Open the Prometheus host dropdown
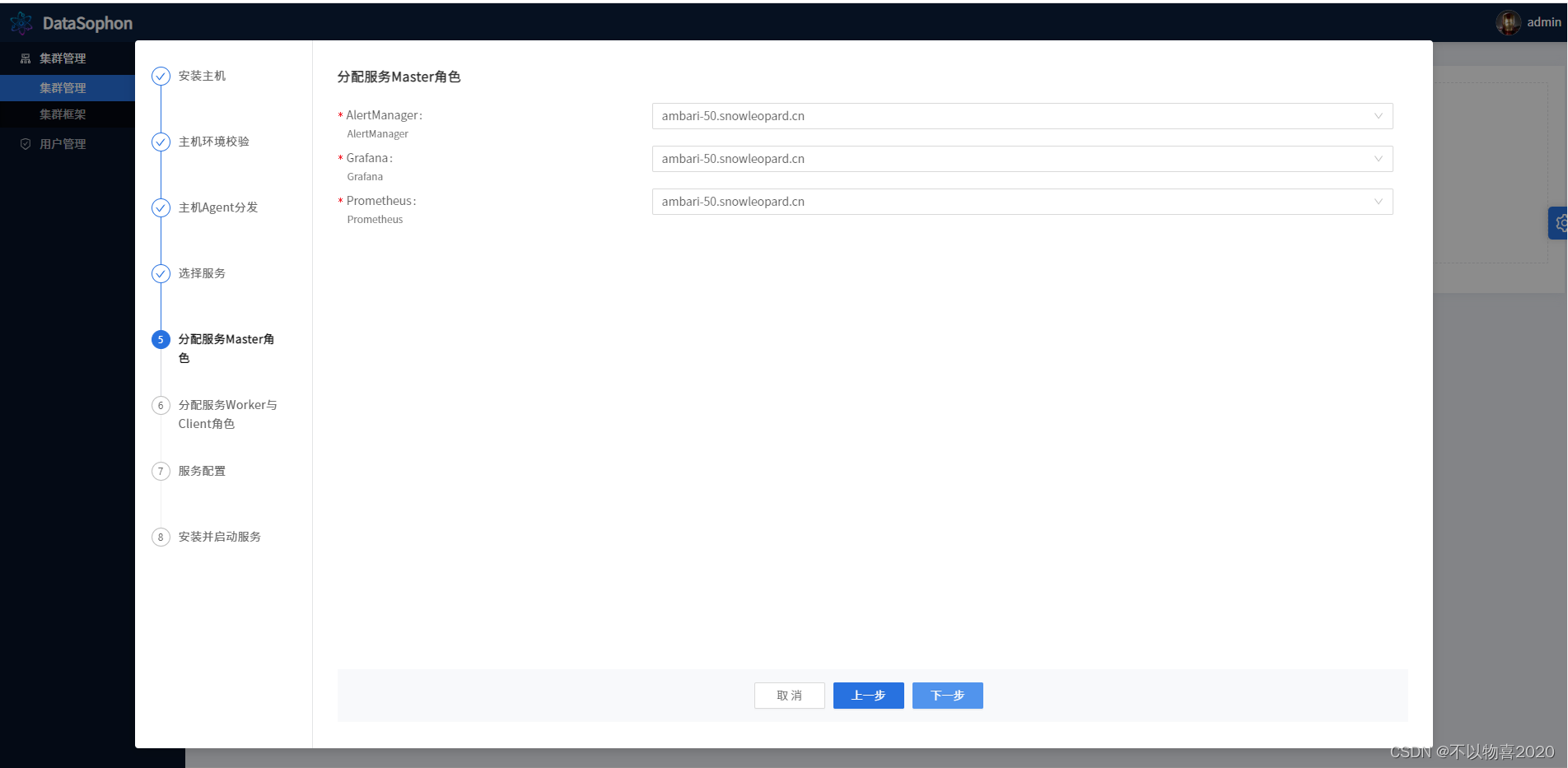The image size is (1568, 768). 1022,202
